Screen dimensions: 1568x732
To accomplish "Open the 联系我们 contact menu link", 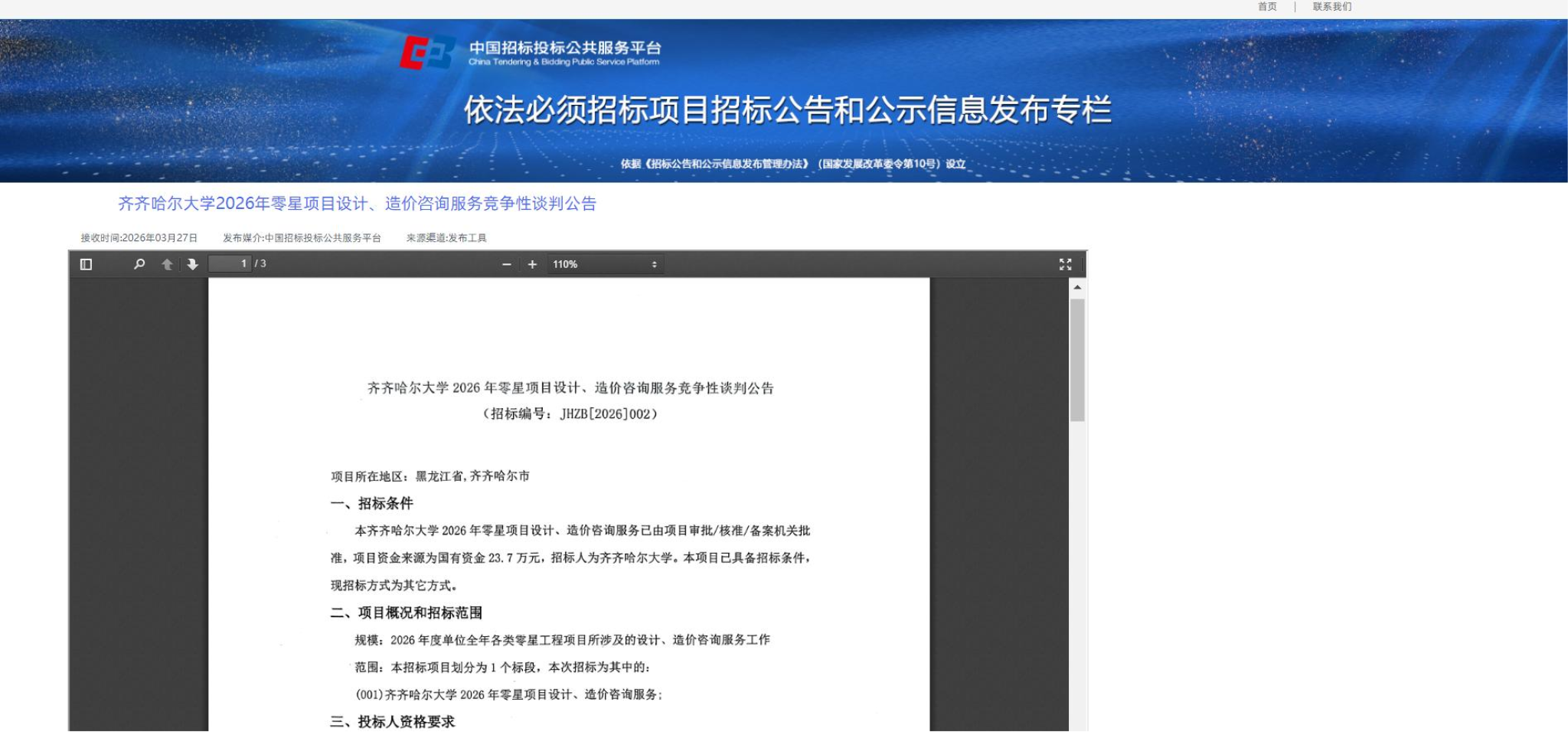I will tap(1331, 7).
